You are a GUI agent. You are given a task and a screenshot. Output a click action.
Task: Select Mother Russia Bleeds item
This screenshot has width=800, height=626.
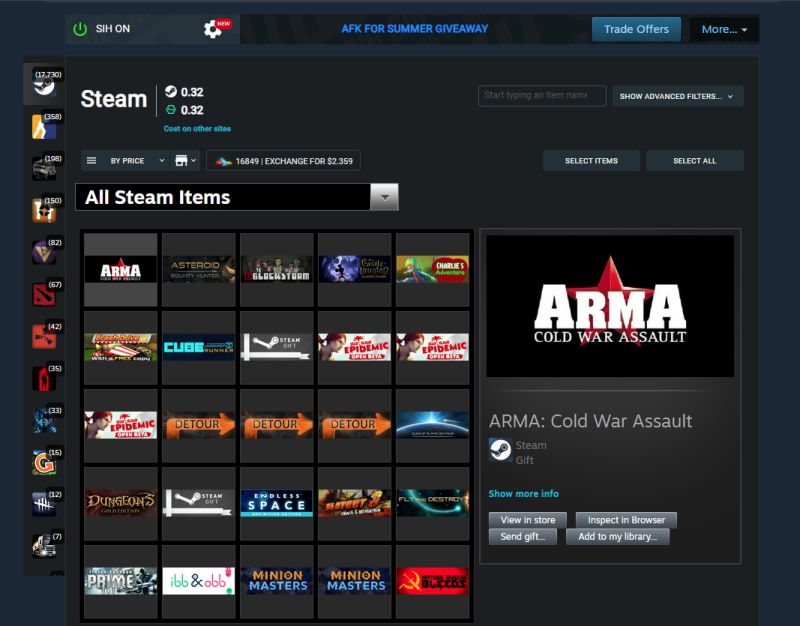(433, 582)
